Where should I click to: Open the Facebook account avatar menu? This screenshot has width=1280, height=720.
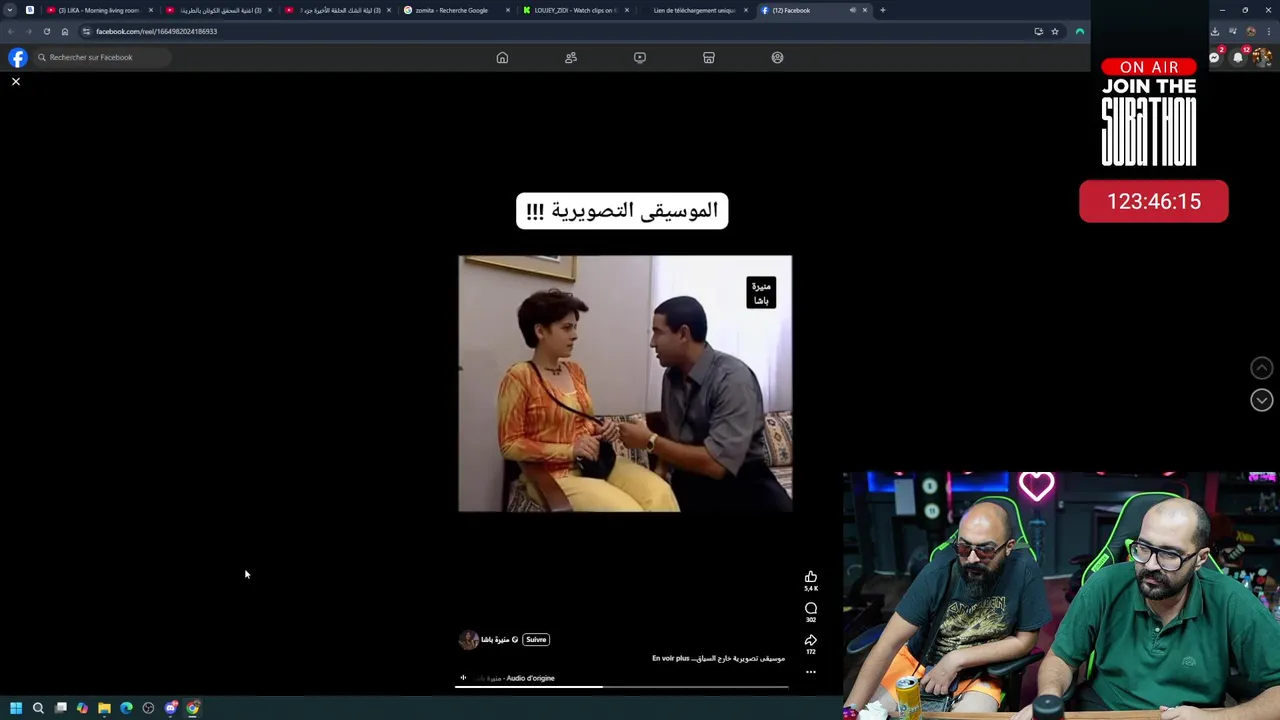(x=1262, y=58)
